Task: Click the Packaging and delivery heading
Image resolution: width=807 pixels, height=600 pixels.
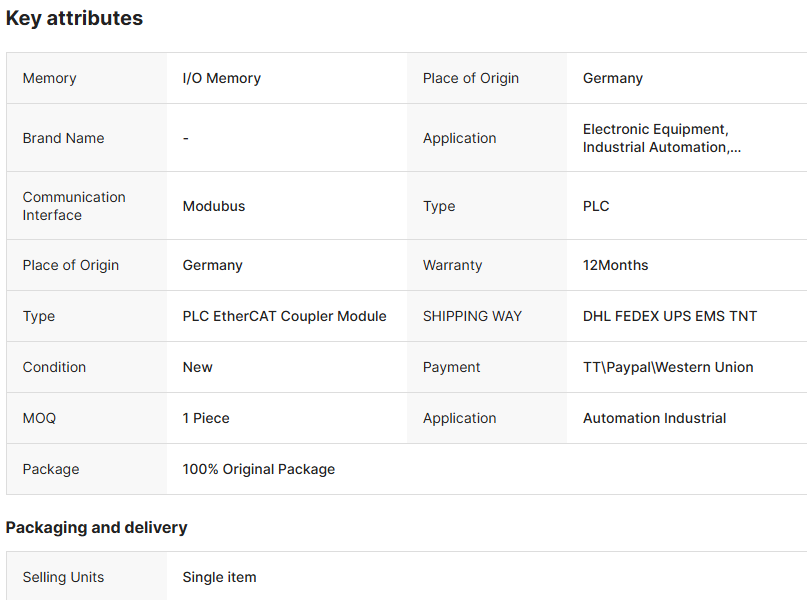Action: coord(96,527)
